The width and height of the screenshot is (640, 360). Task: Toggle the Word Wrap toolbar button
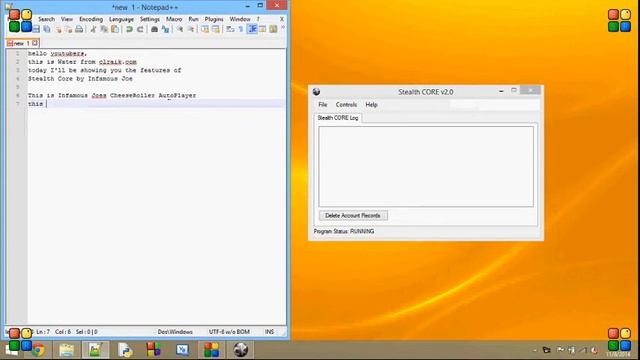(x=230, y=29)
